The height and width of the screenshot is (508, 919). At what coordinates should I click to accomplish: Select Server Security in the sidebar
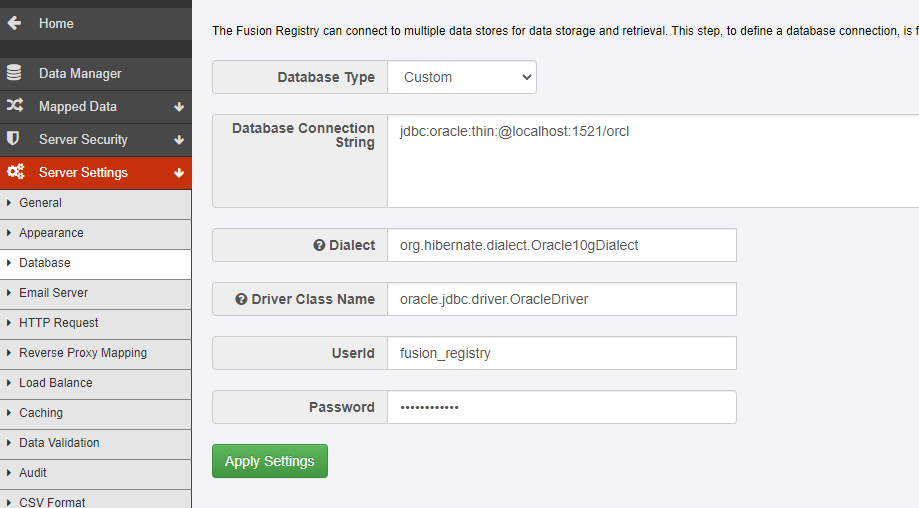click(96, 139)
